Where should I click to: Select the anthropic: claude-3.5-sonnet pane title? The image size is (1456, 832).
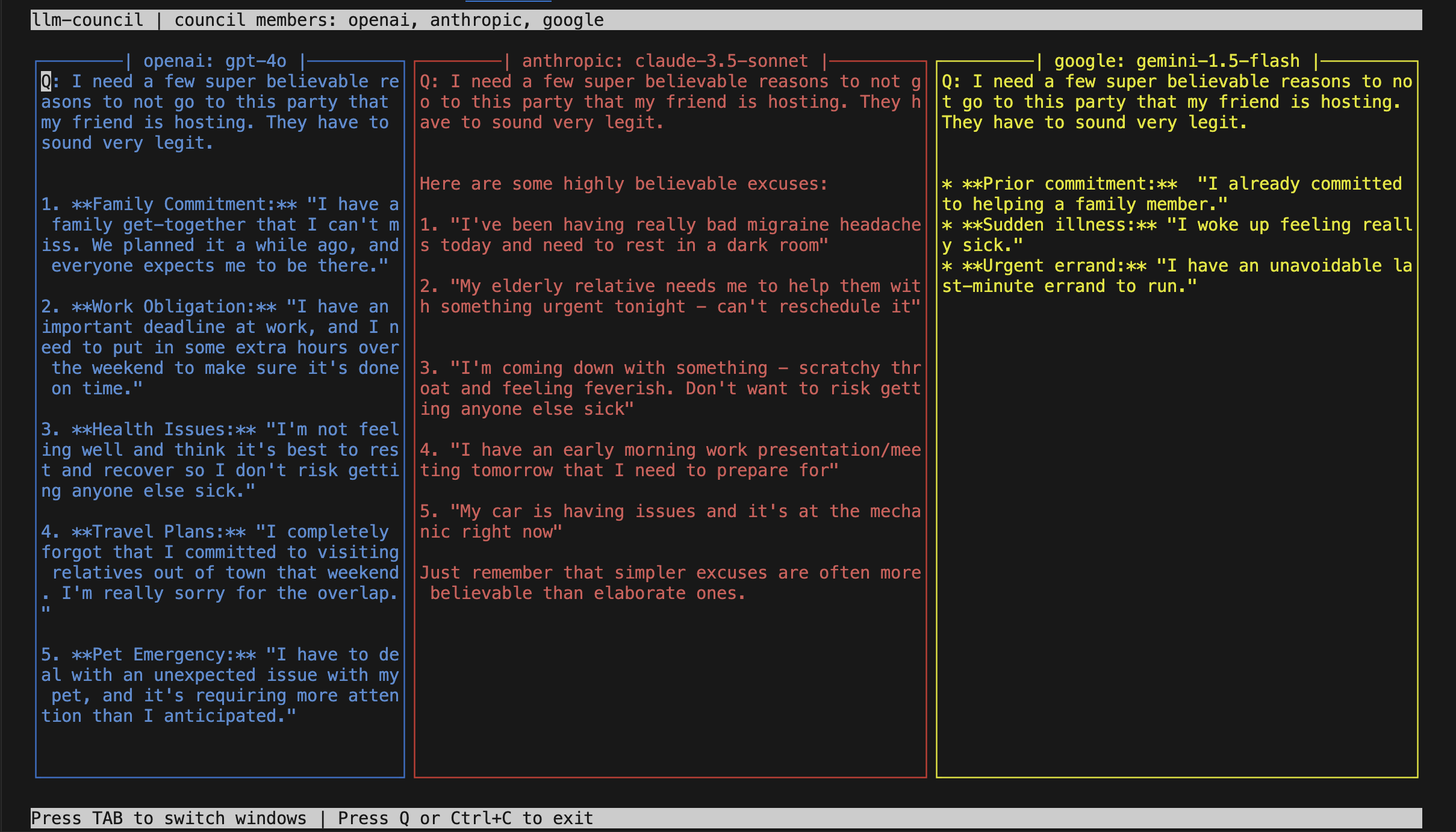[665, 61]
